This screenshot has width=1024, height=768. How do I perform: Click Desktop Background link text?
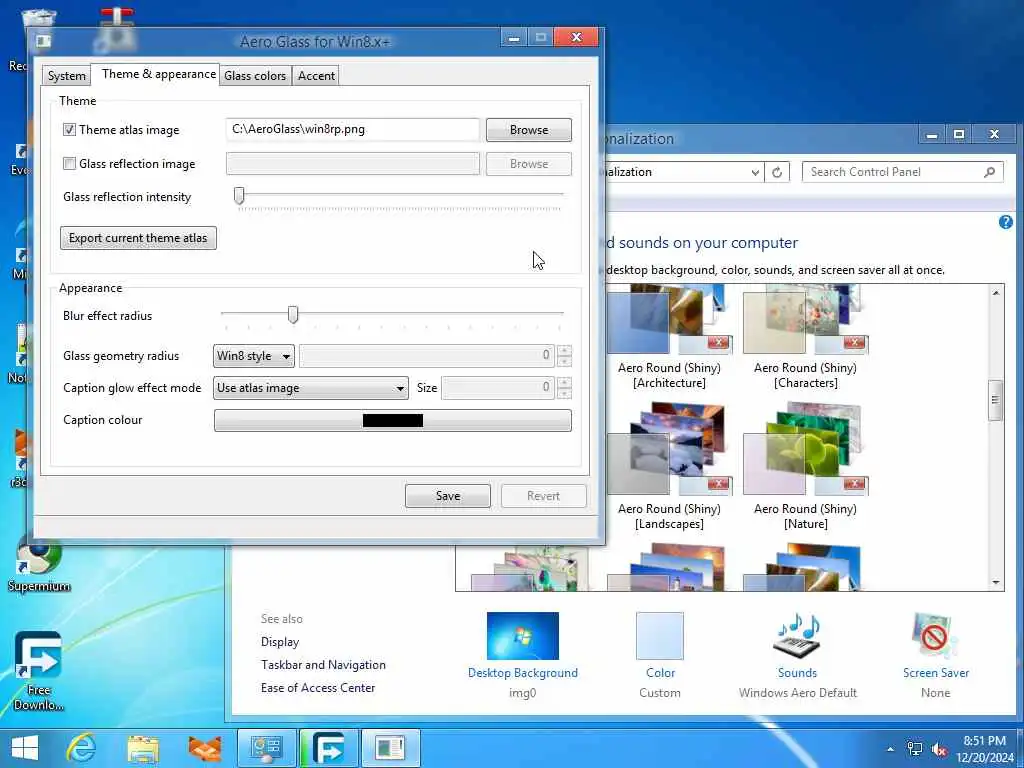coord(522,673)
